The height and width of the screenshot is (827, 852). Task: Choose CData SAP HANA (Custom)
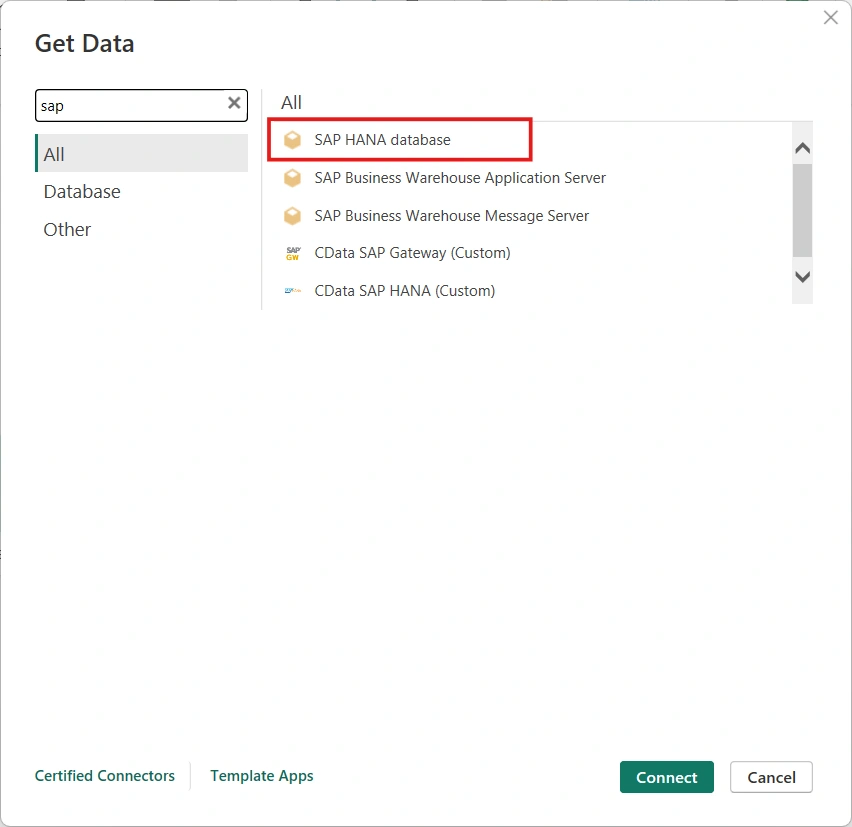(405, 291)
